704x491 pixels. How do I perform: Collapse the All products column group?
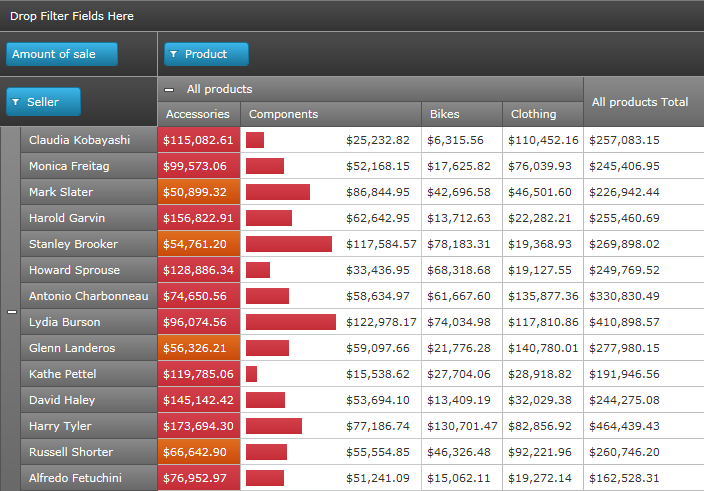(170, 90)
